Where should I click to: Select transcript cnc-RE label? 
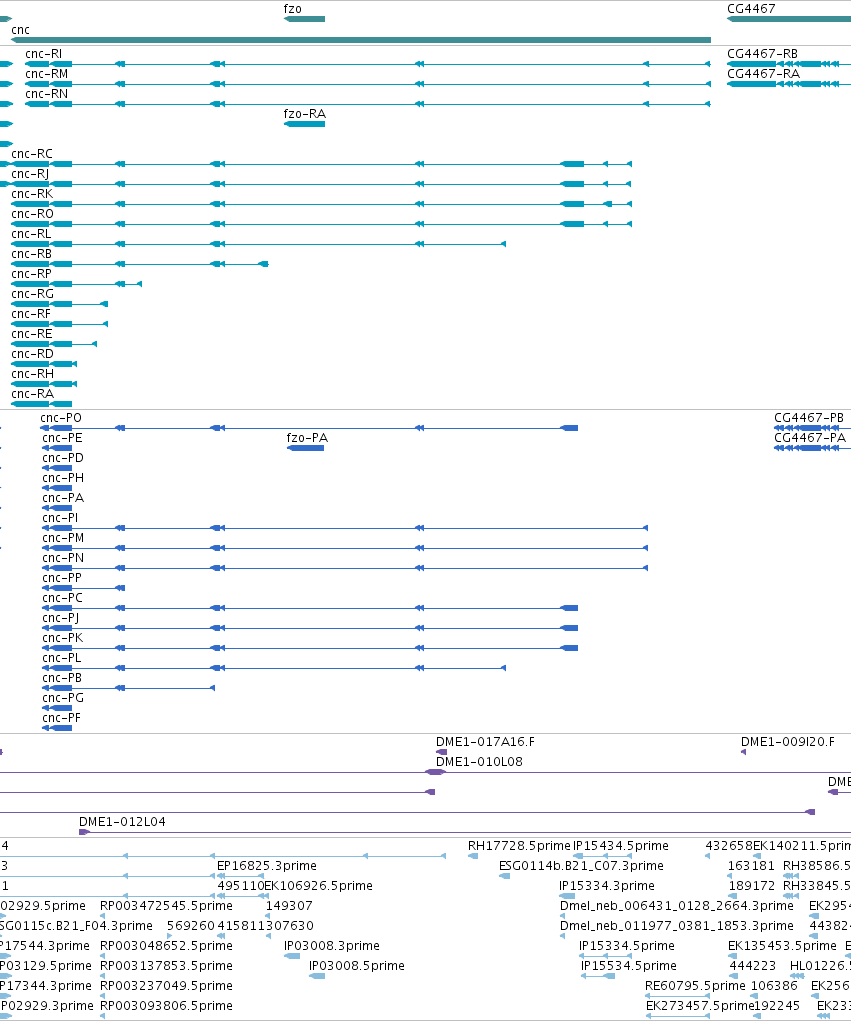(x=31, y=333)
